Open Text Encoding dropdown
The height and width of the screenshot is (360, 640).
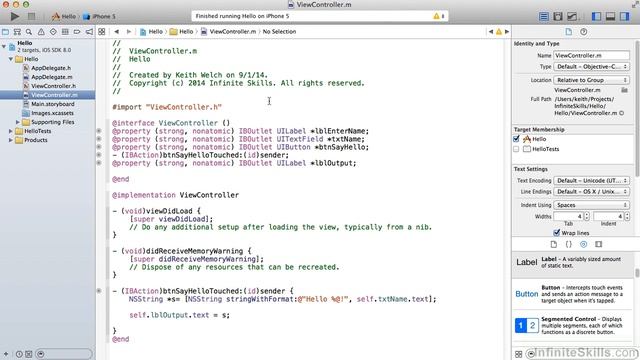591,180
